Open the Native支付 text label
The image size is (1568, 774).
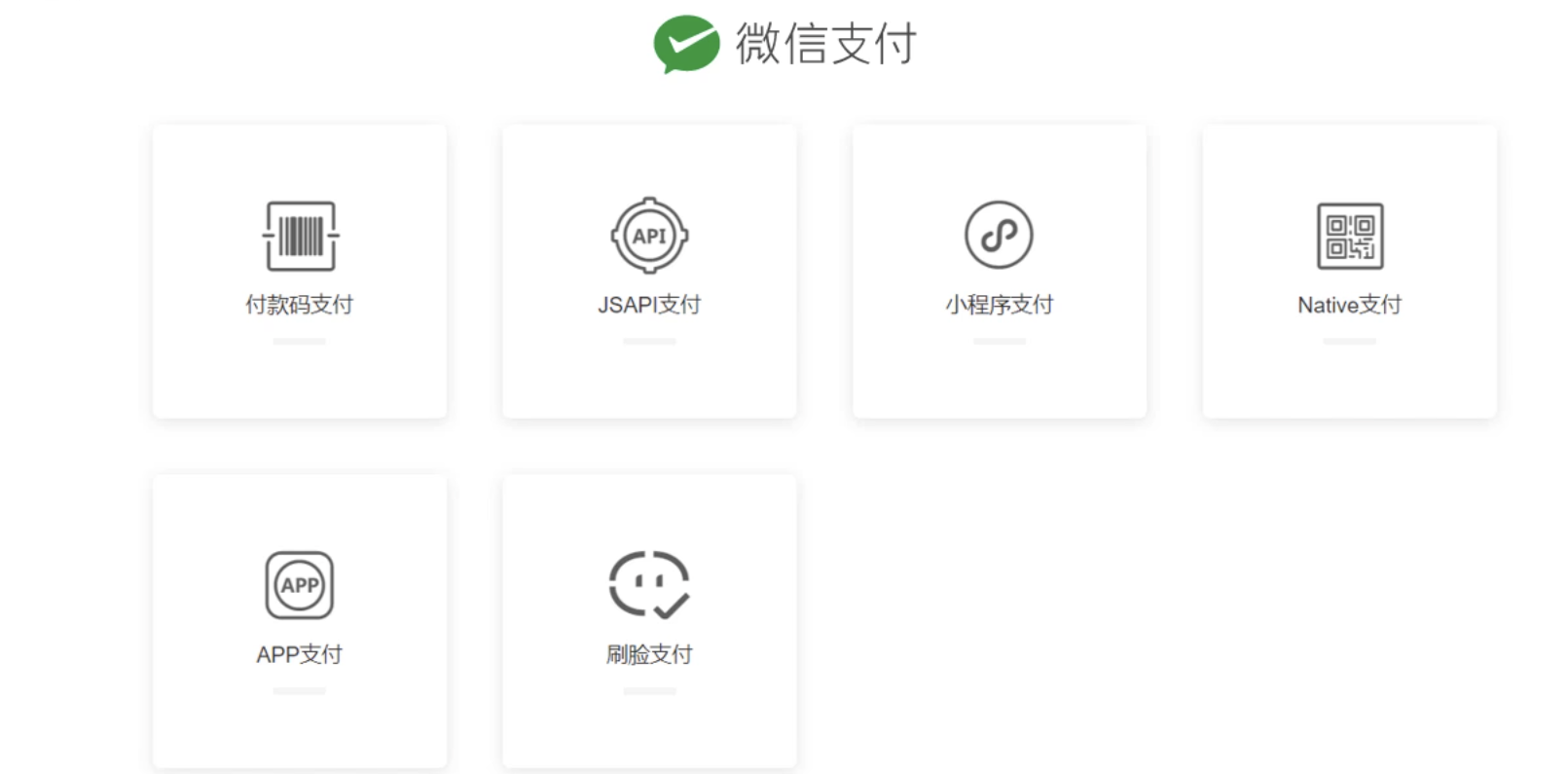pos(1350,305)
